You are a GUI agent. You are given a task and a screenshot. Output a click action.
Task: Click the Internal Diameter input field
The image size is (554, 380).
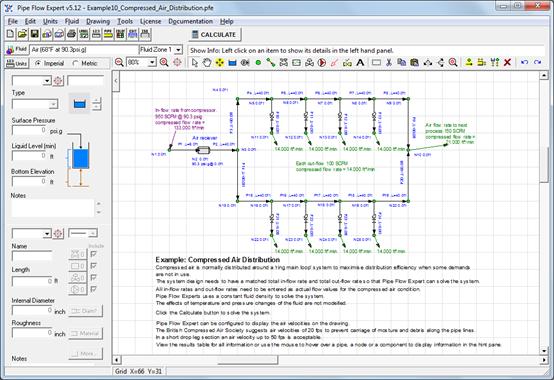pyautogui.click(x=32, y=310)
